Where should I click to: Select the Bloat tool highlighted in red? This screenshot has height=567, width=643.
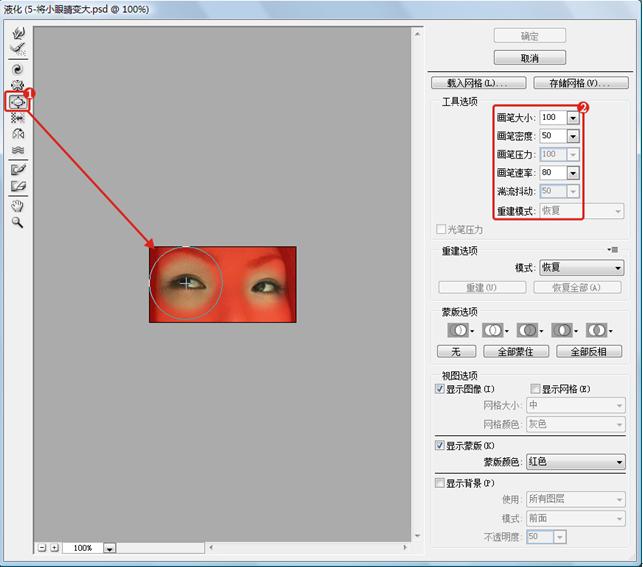(17, 101)
